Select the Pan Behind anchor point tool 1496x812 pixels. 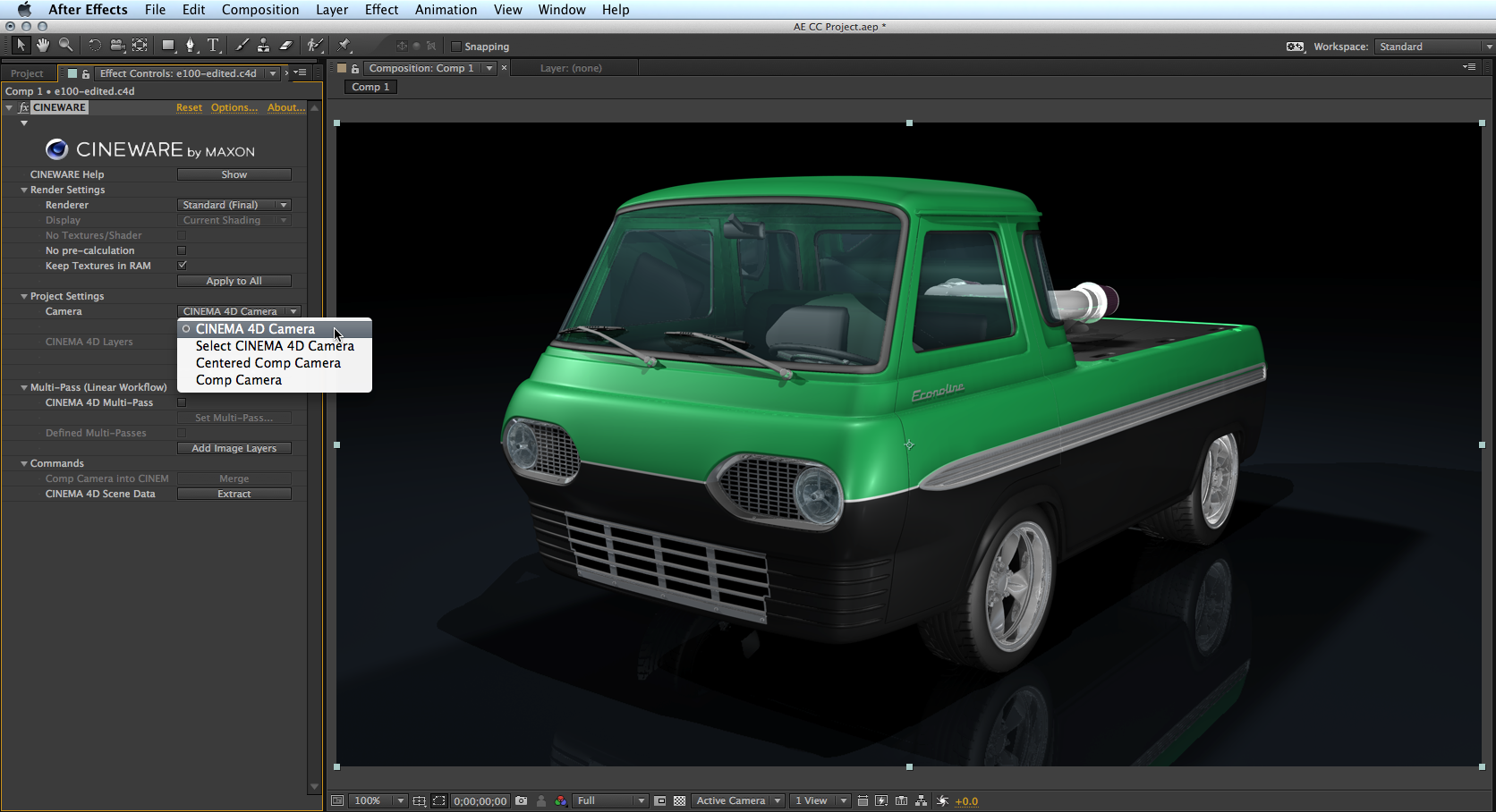[140, 45]
